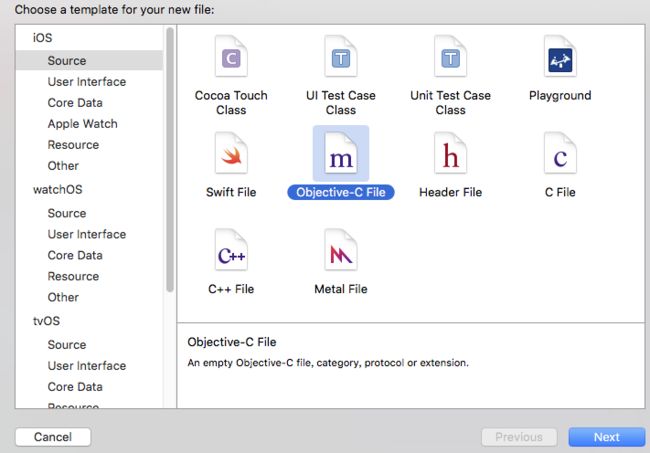Select the C++ File template icon

coord(231,250)
